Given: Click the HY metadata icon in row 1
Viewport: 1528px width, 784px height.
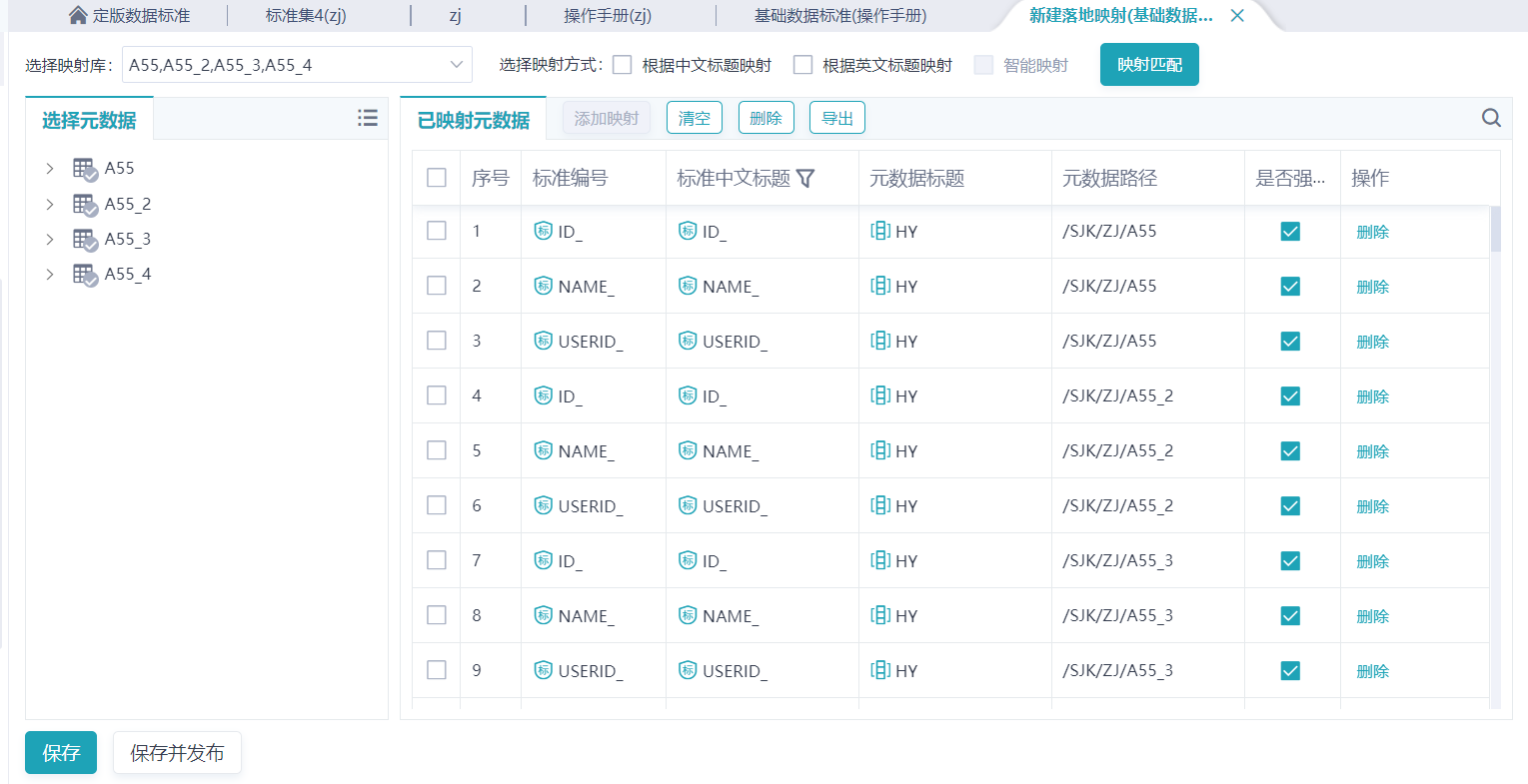Looking at the screenshot, I should coord(880,231).
